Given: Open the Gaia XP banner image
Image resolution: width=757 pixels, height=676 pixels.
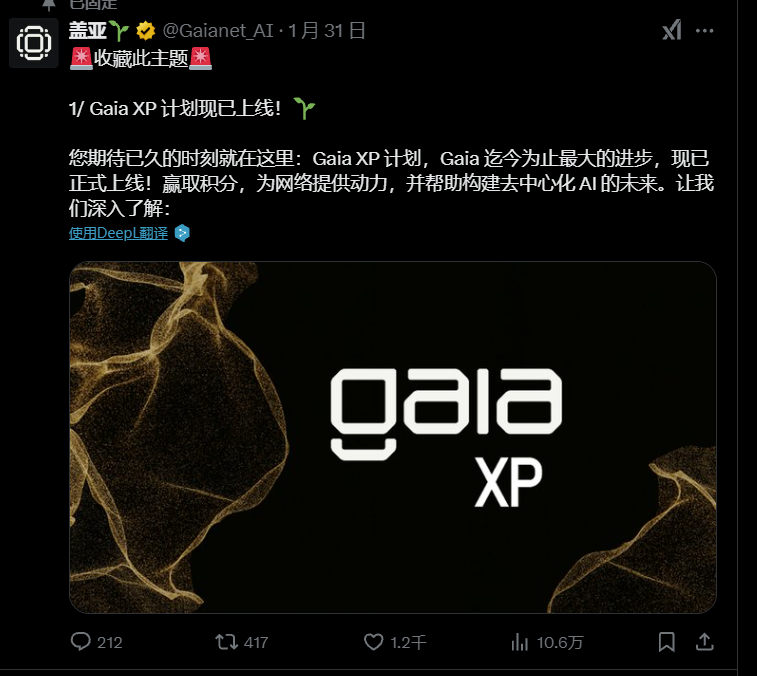Looking at the screenshot, I should click(393, 437).
